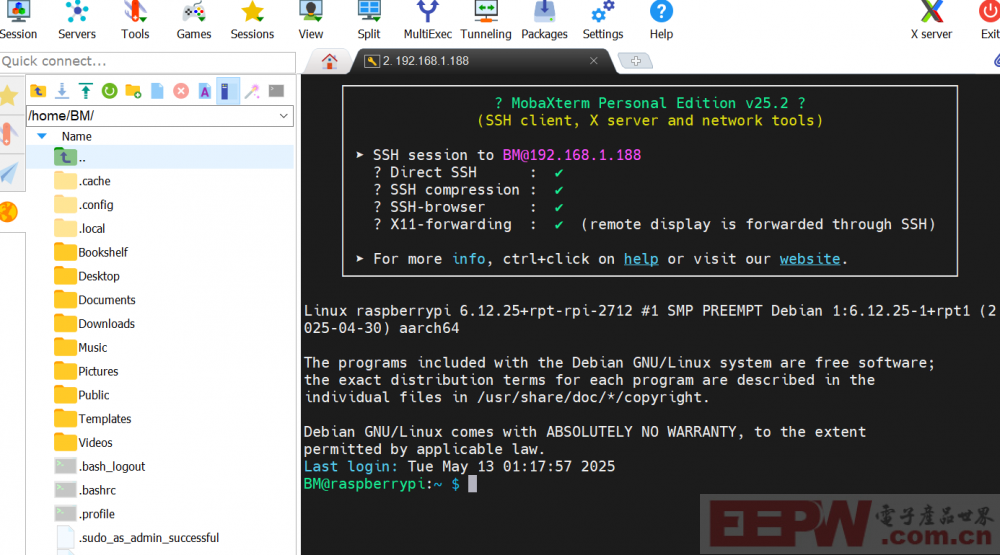The width and height of the screenshot is (1000, 555).
Task: Rename the file with the letter A icon
Action: (x=205, y=91)
